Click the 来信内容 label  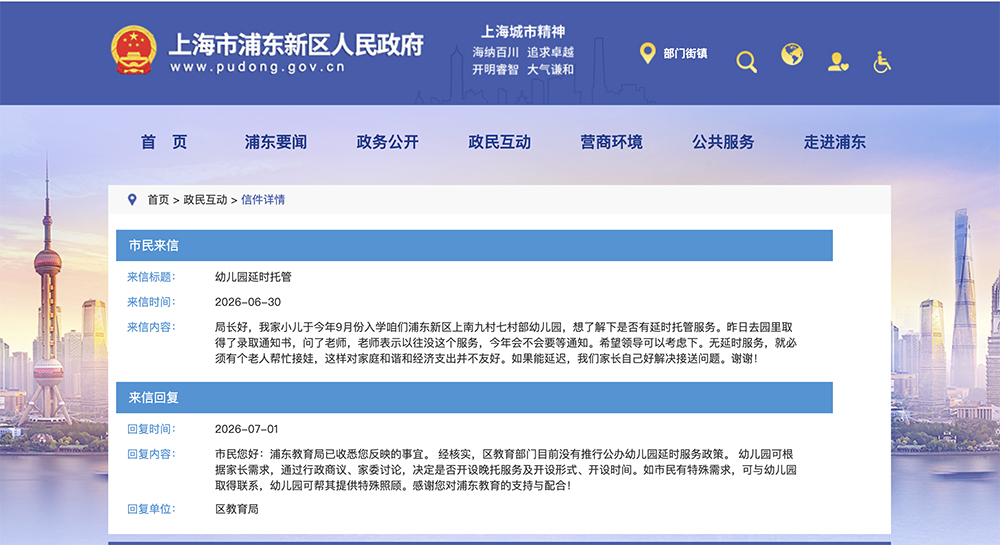click(x=151, y=327)
